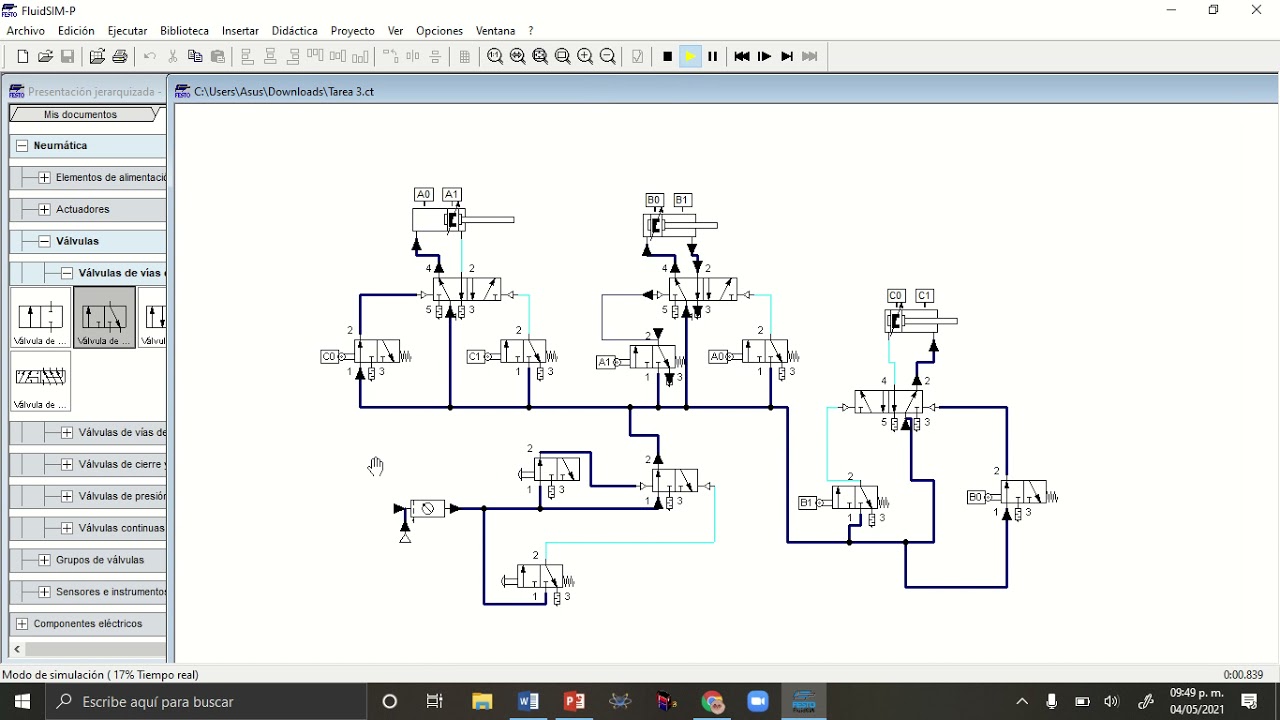
Task: Open Word from the taskbar
Action: 528,702
